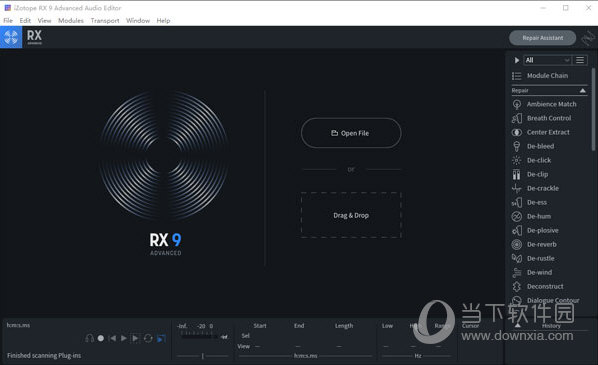Image resolution: width=598 pixels, height=365 pixels.
Task: Play selection in transport controls
Action: tap(135, 338)
